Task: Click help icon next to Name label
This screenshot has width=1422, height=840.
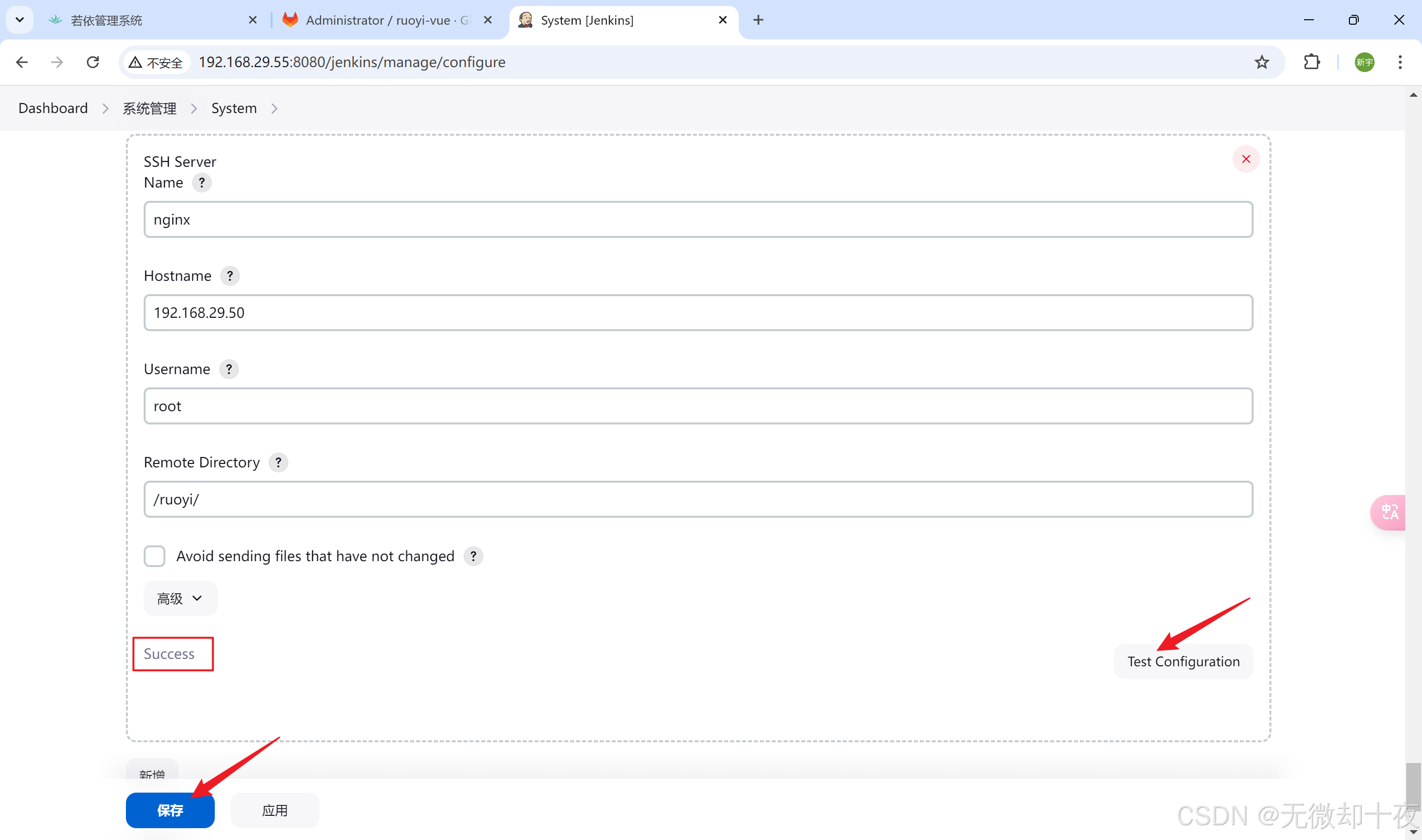Action: [x=201, y=183]
